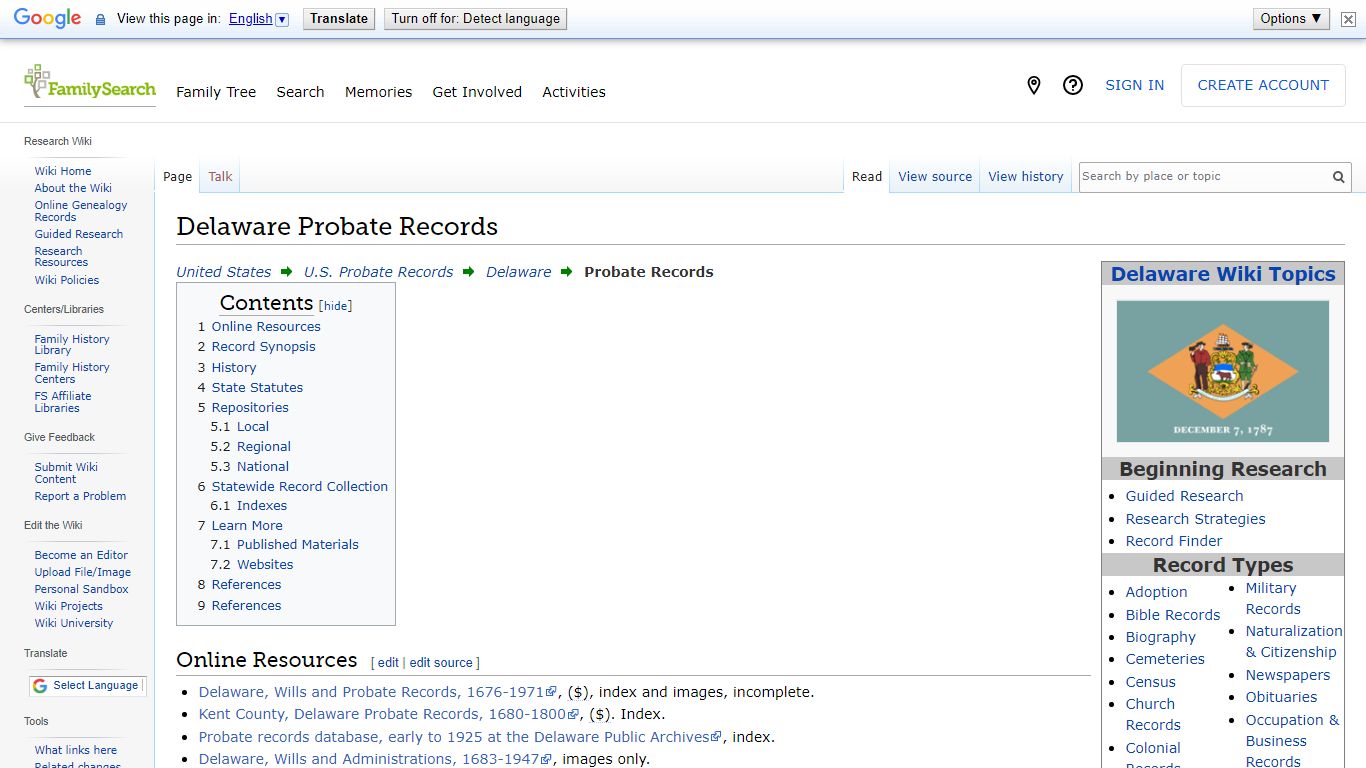Viewport: 1366px width, 768px height.
Task: Open What links here tool
Action: click(x=76, y=750)
